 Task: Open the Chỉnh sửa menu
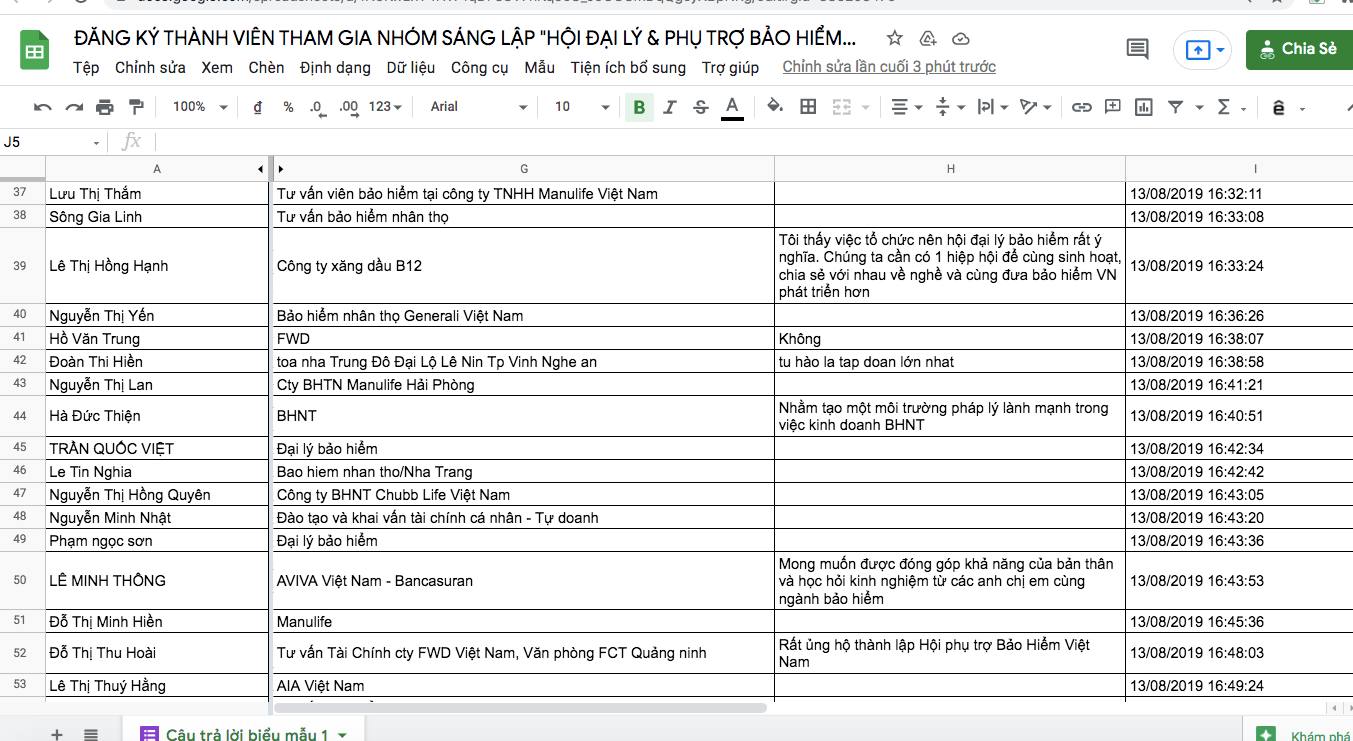tap(150, 68)
